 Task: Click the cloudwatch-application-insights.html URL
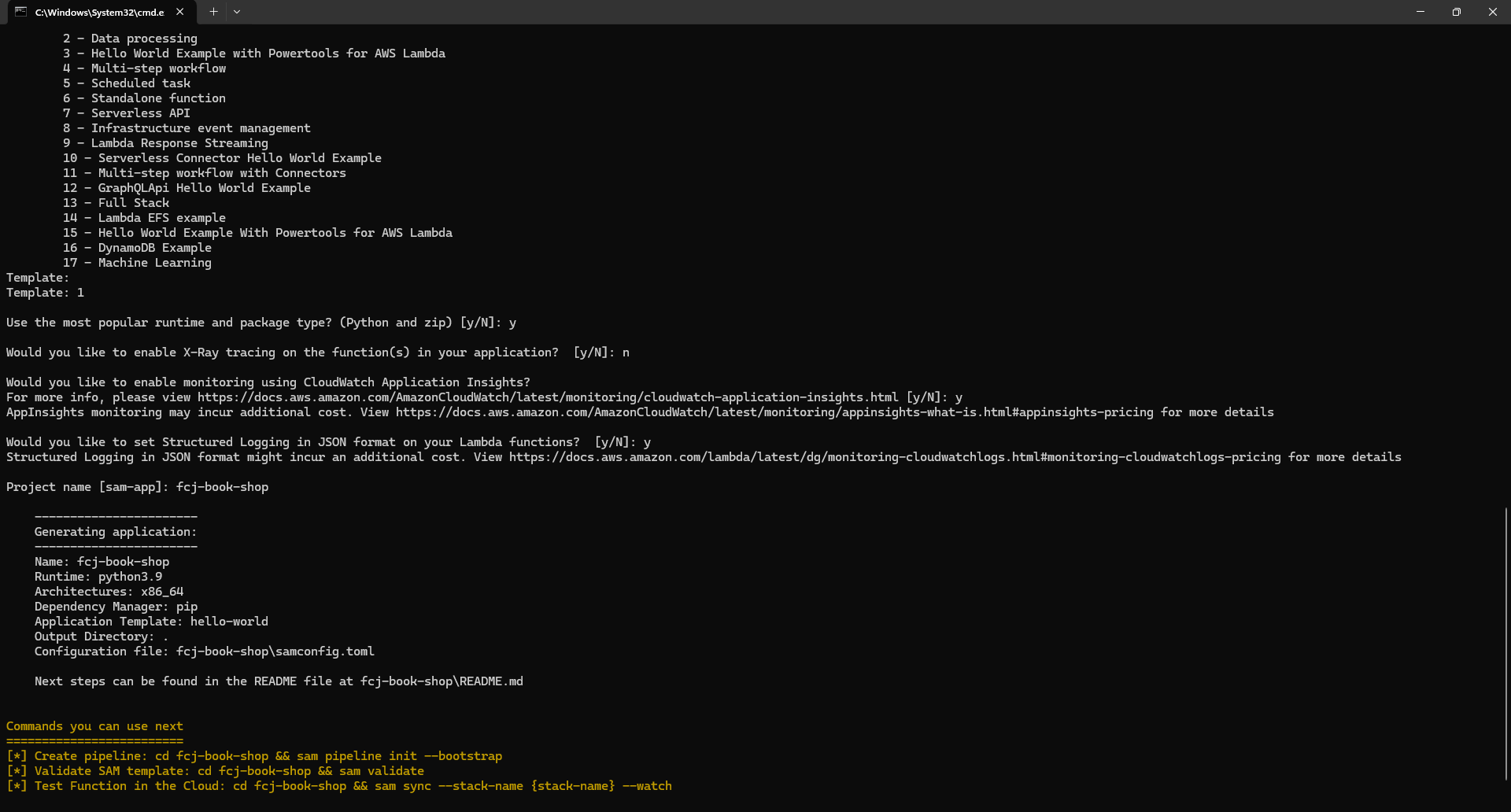[x=548, y=397]
